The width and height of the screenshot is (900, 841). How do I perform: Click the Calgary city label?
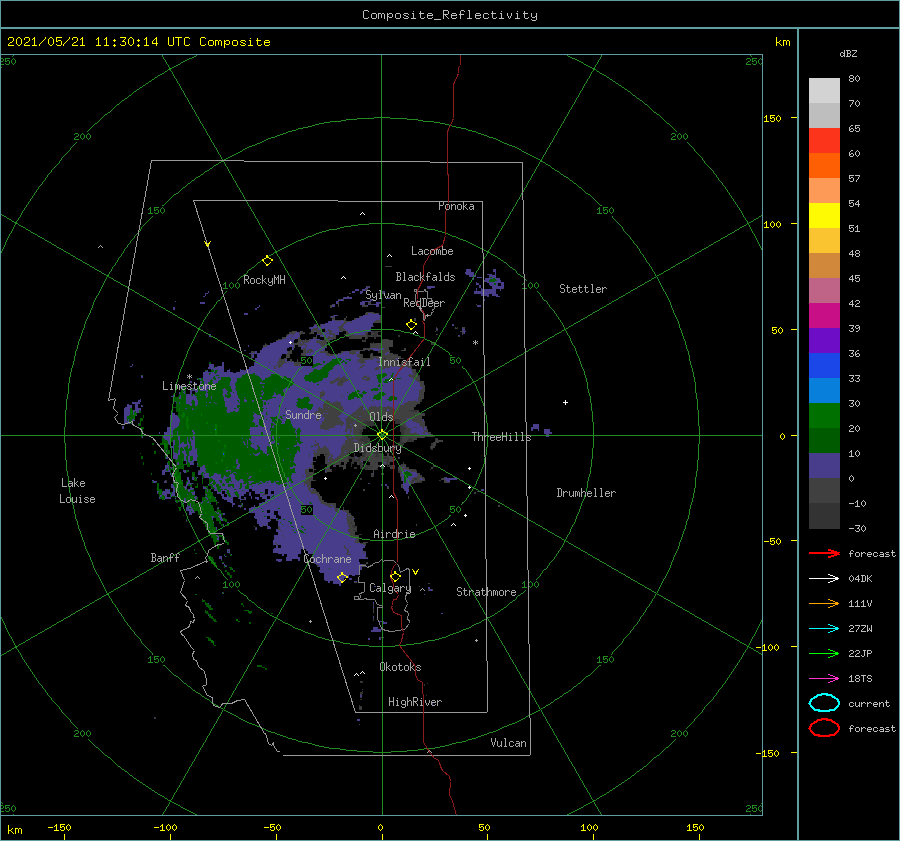390,588
